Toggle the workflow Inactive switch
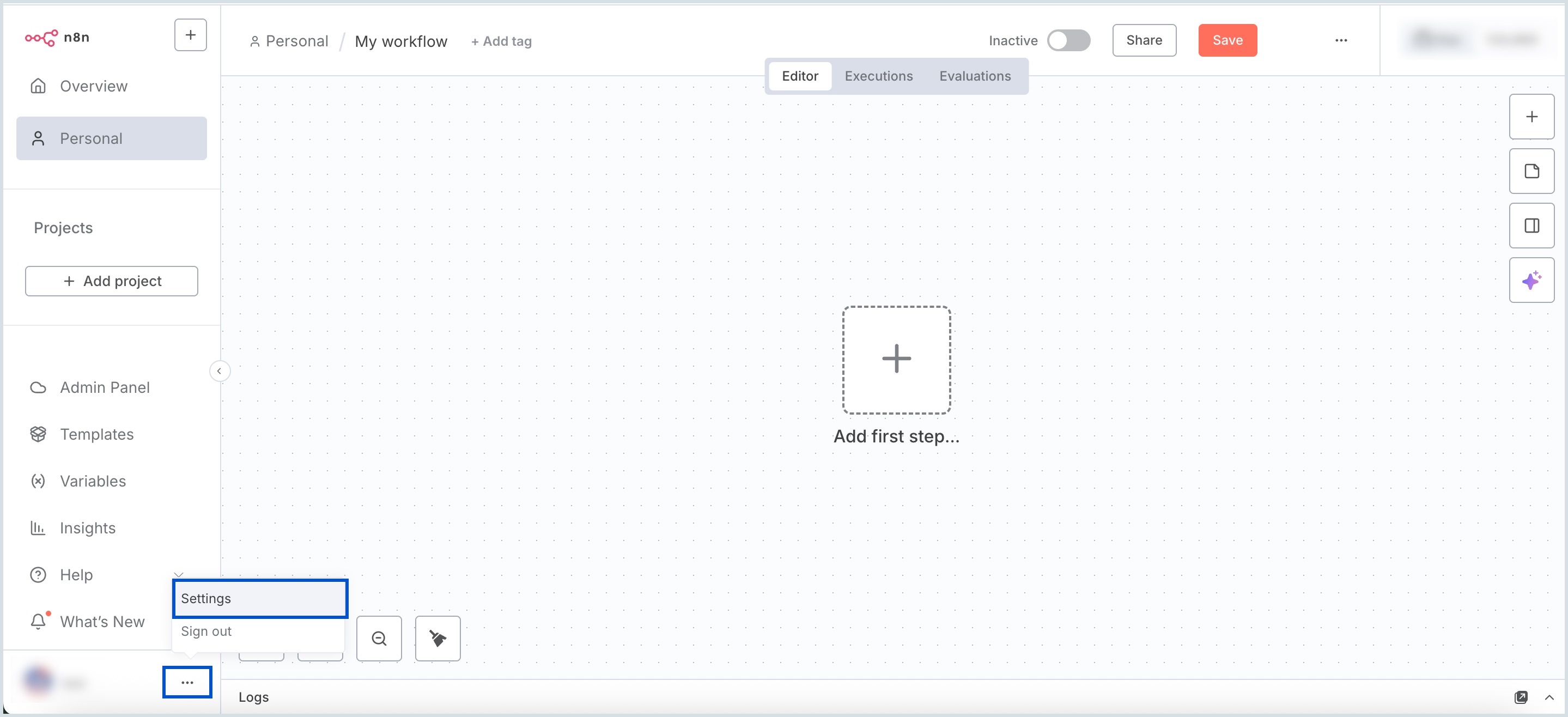The image size is (1568, 717). 1068,41
